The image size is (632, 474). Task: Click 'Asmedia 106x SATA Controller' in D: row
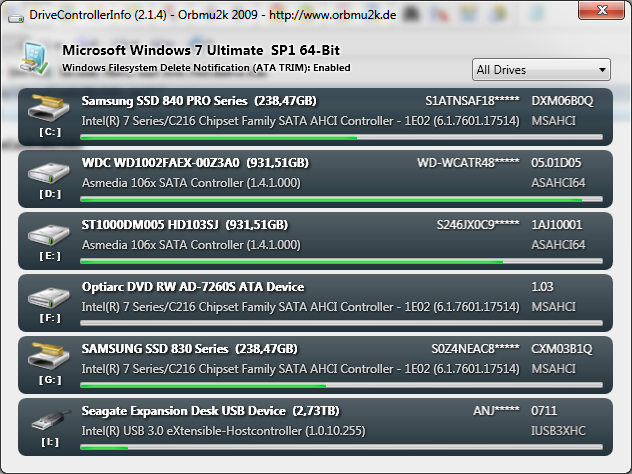point(191,183)
